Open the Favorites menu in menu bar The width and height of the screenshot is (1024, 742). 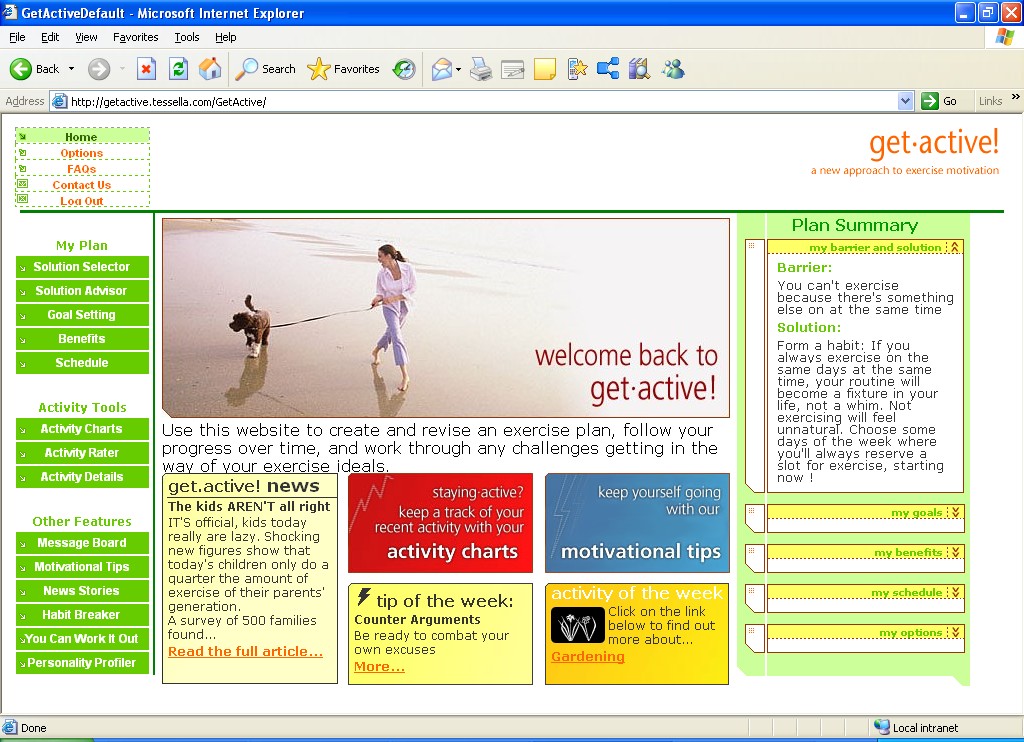pyautogui.click(x=135, y=37)
